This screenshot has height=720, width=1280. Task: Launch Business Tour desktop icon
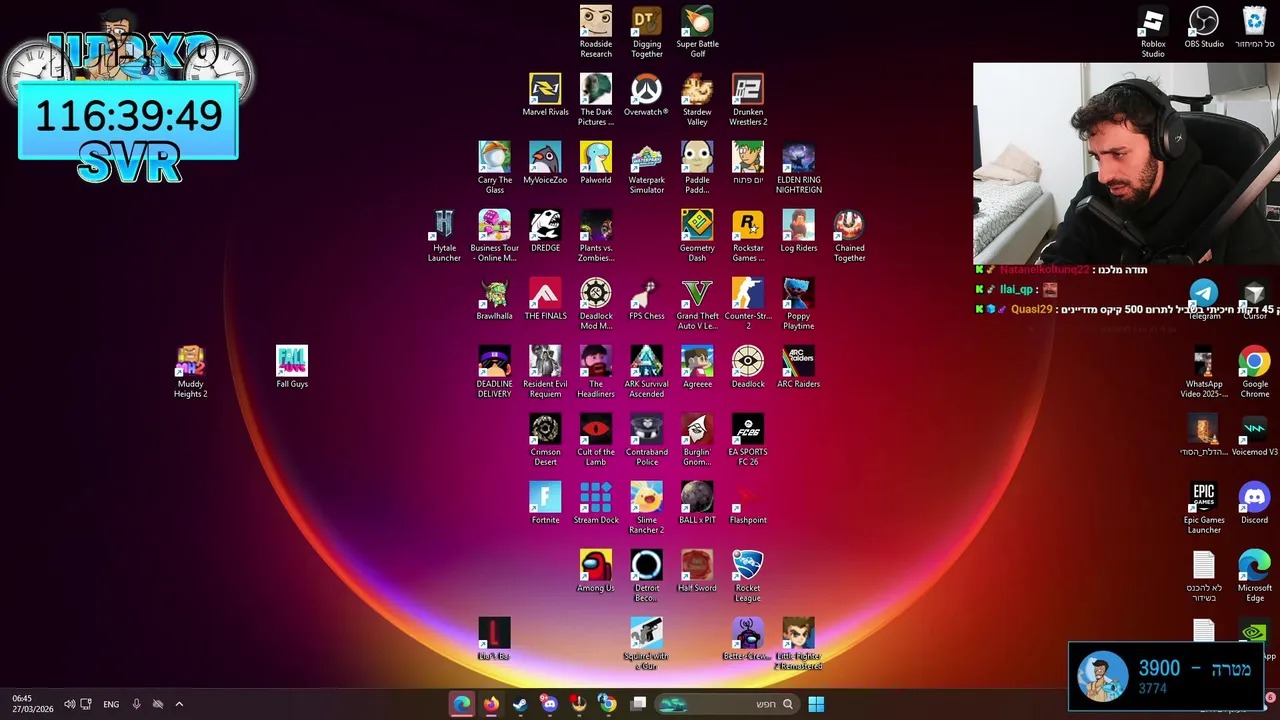pos(494,236)
